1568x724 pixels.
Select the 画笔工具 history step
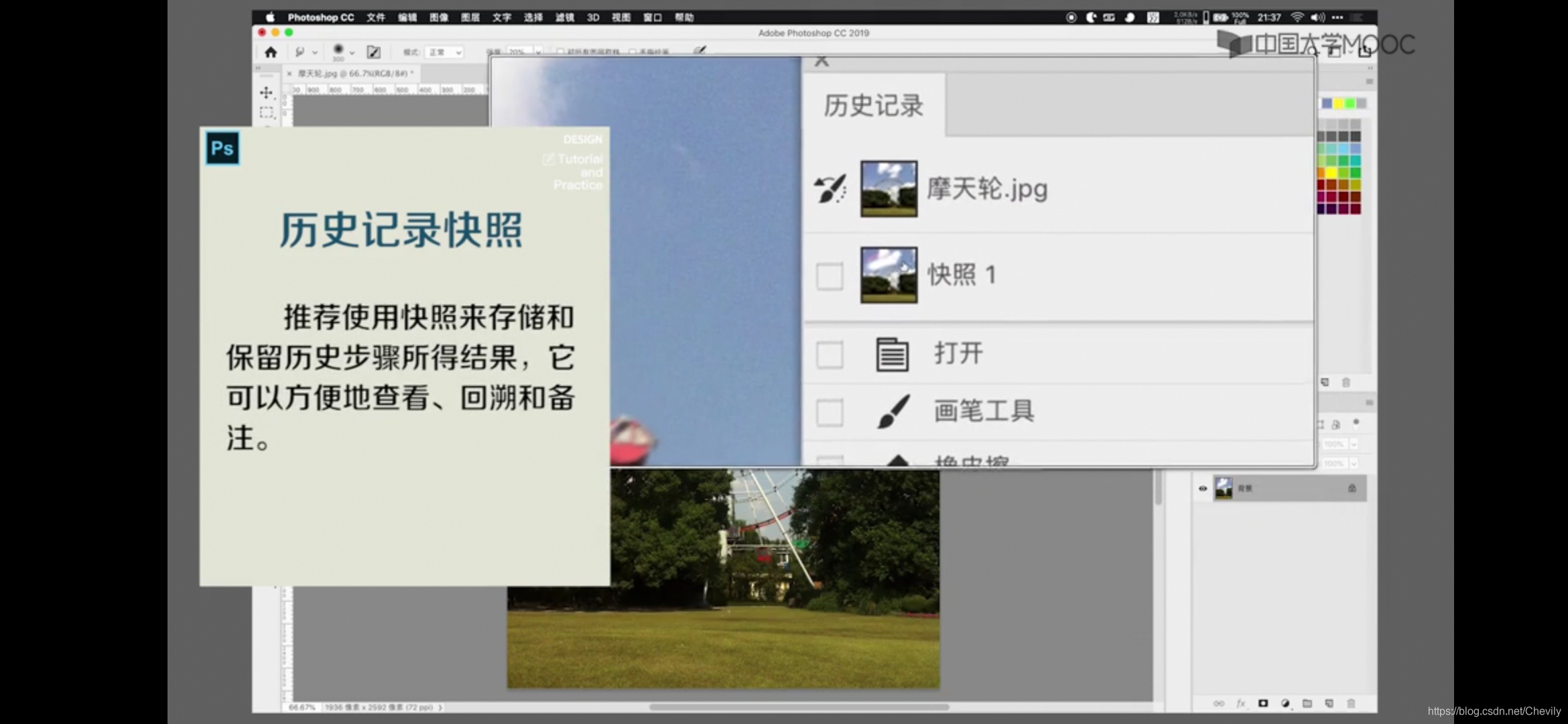click(1059, 412)
